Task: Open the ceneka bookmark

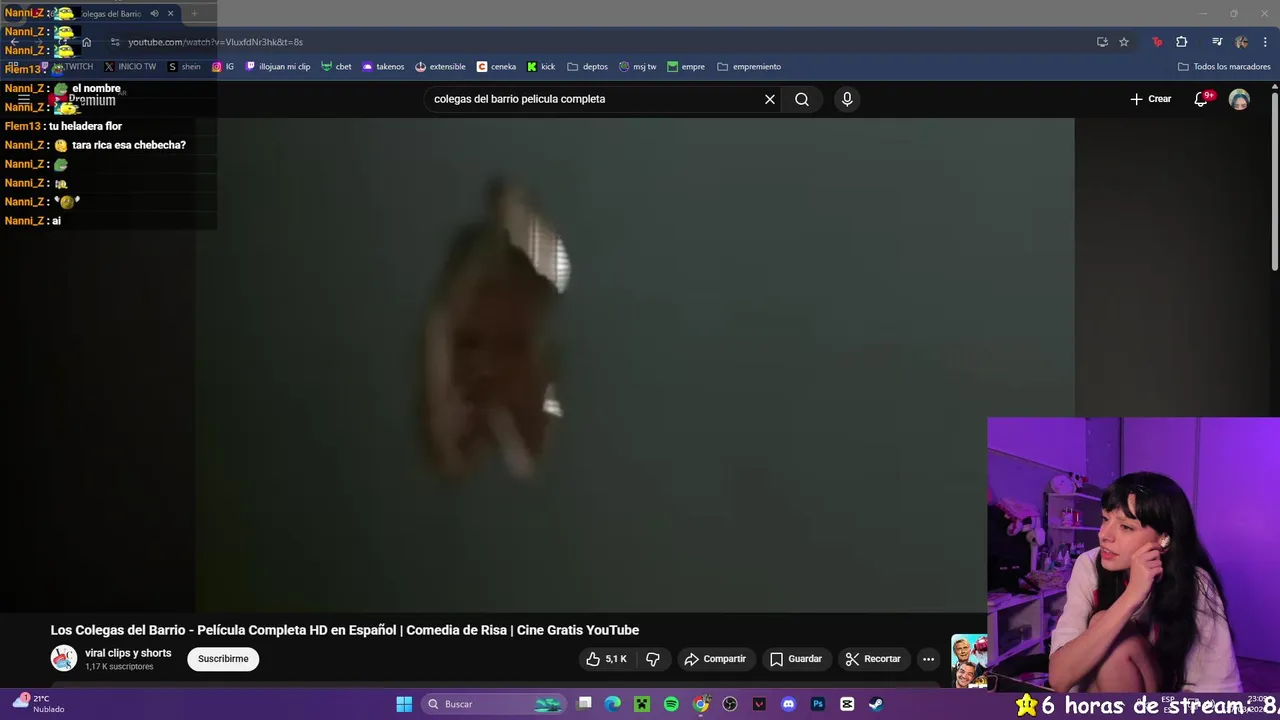Action: click(x=496, y=67)
